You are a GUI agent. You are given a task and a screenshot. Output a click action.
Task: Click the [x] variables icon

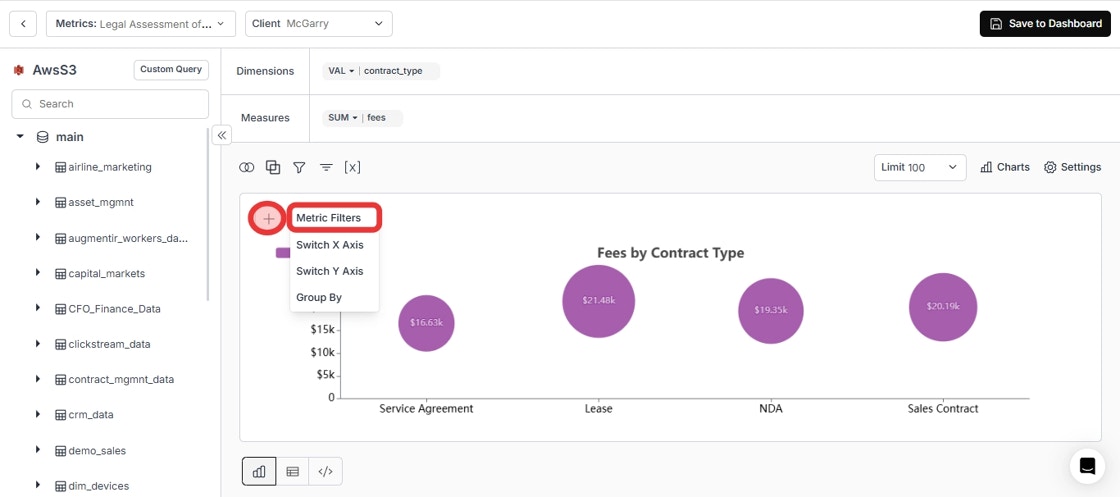[352, 167]
